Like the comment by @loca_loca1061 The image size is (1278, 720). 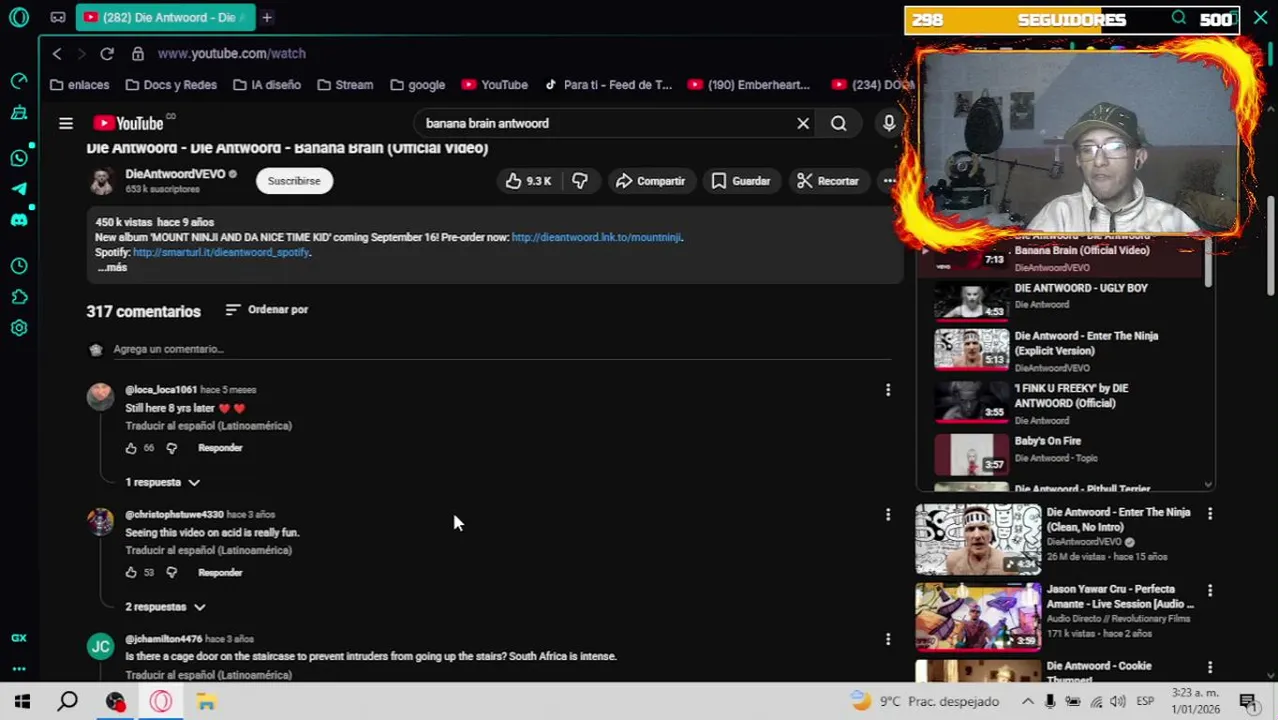pyautogui.click(x=131, y=448)
